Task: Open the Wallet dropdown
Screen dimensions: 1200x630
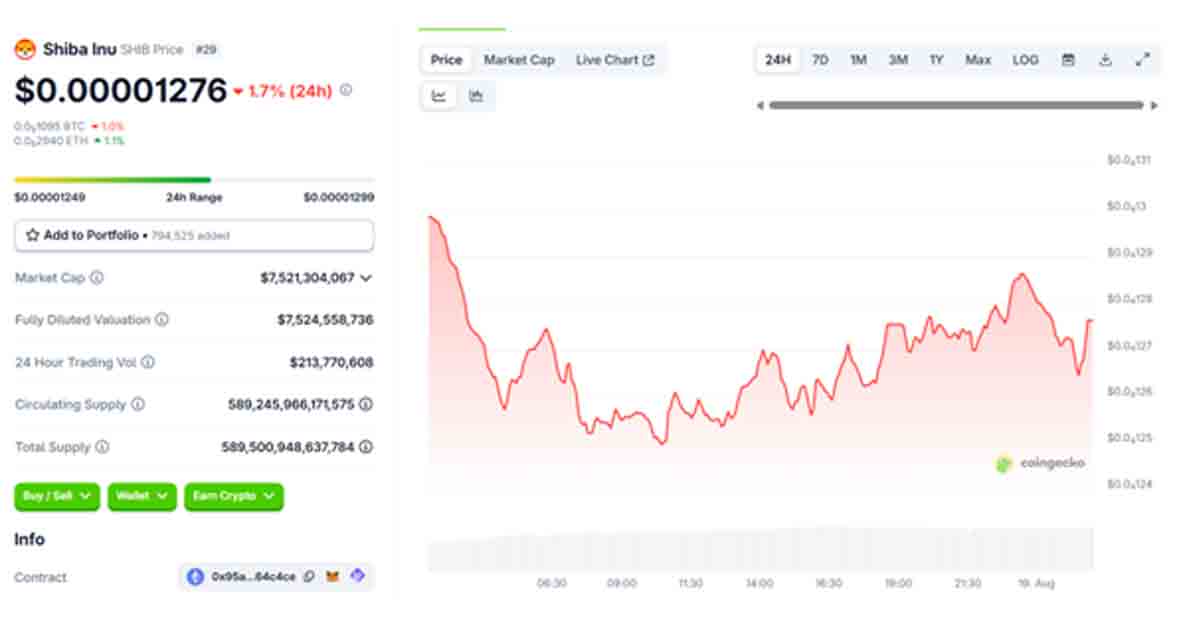Action: (141, 496)
